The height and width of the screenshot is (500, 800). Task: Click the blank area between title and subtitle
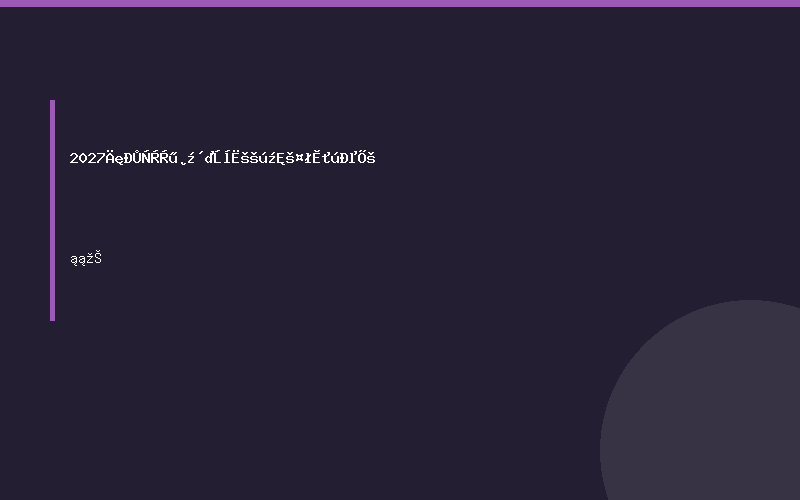(x=222, y=208)
